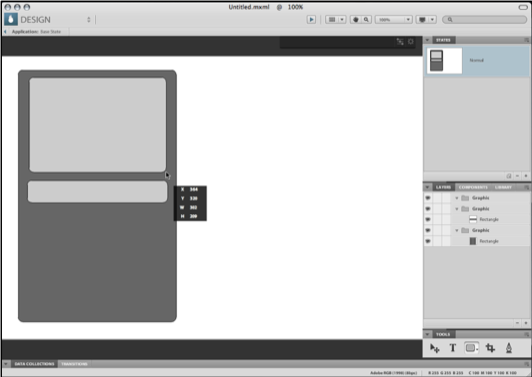Open the Tools panel options menu

click(527, 334)
